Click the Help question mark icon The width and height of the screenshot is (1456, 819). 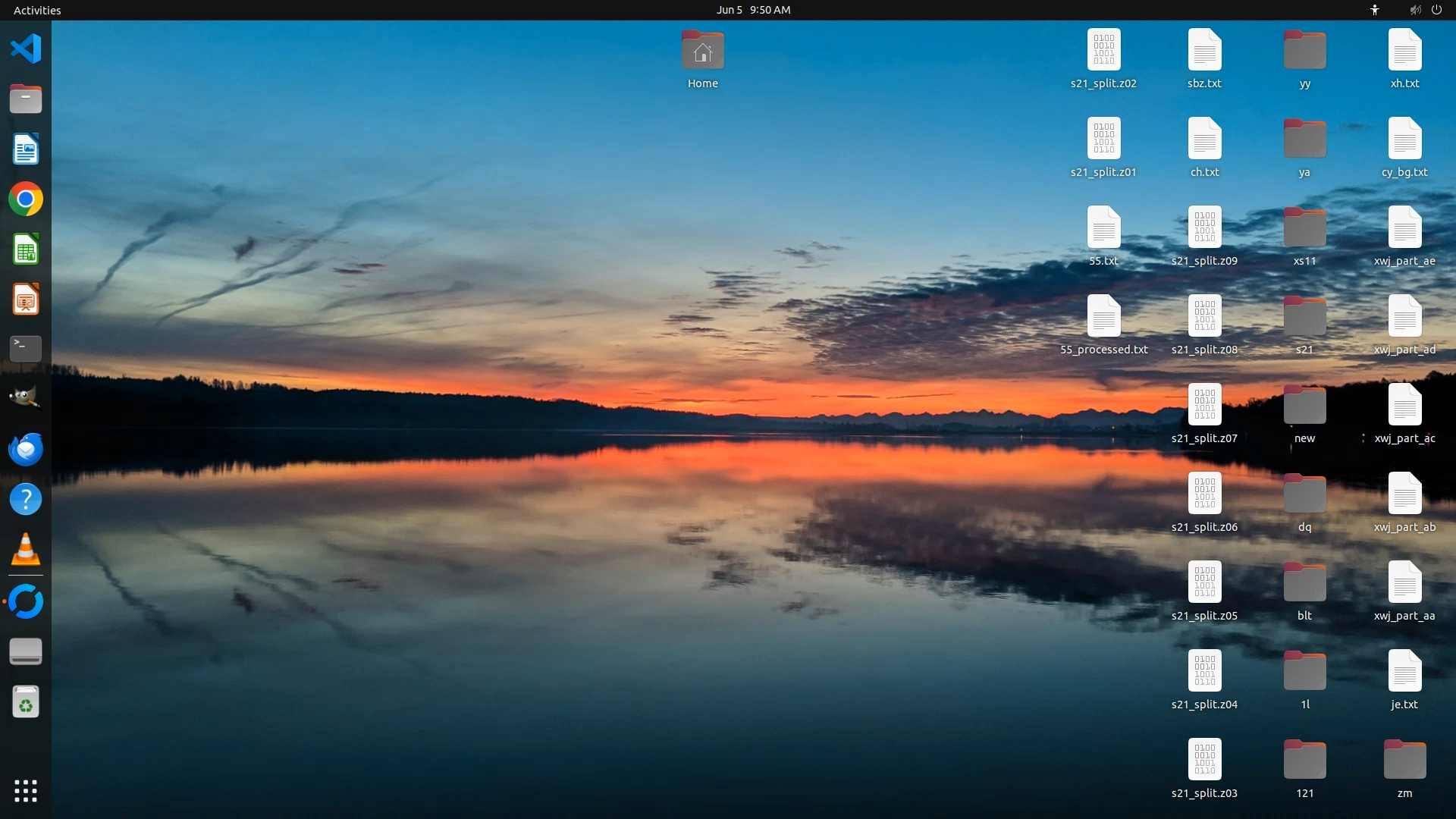(26, 500)
